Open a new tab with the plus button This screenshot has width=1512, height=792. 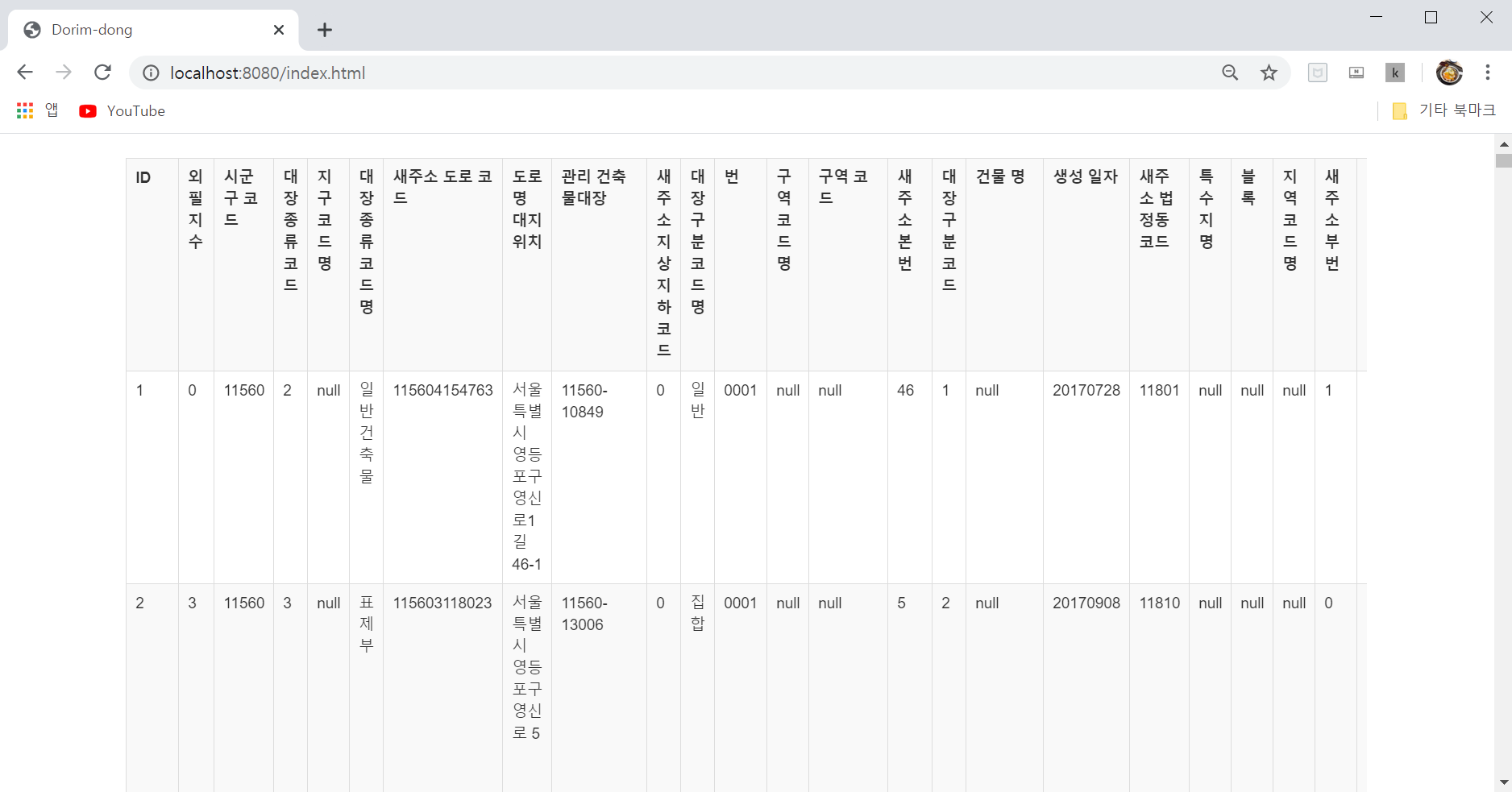(325, 30)
